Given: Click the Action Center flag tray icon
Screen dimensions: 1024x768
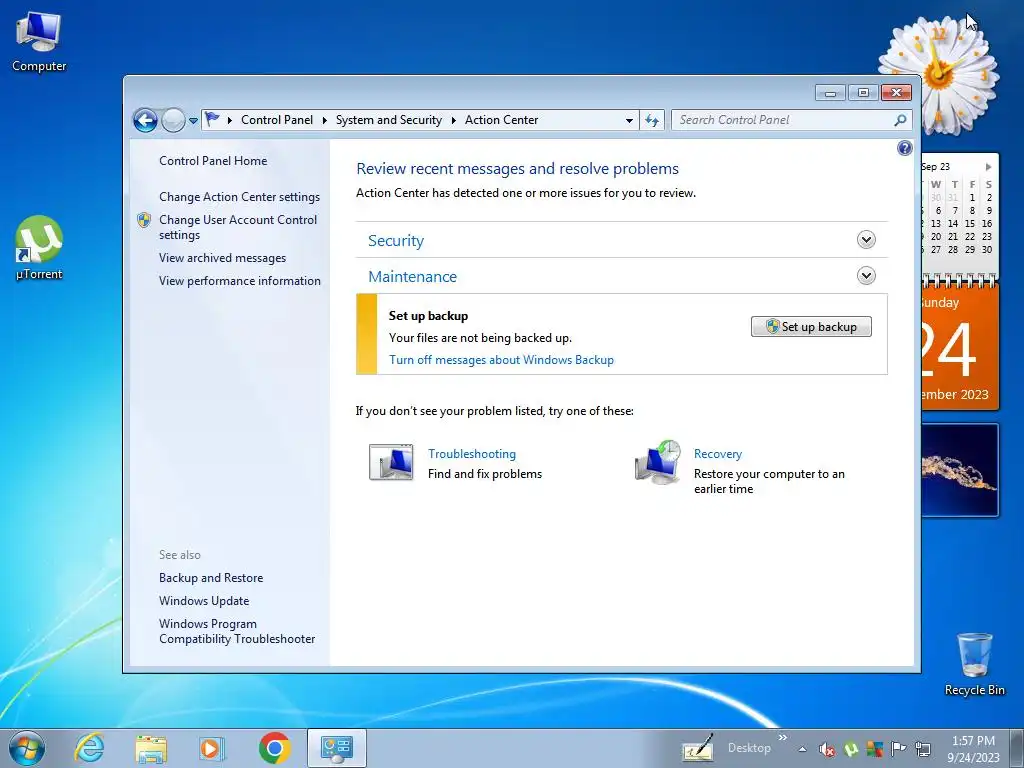Looking at the screenshot, I should [x=899, y=750].
